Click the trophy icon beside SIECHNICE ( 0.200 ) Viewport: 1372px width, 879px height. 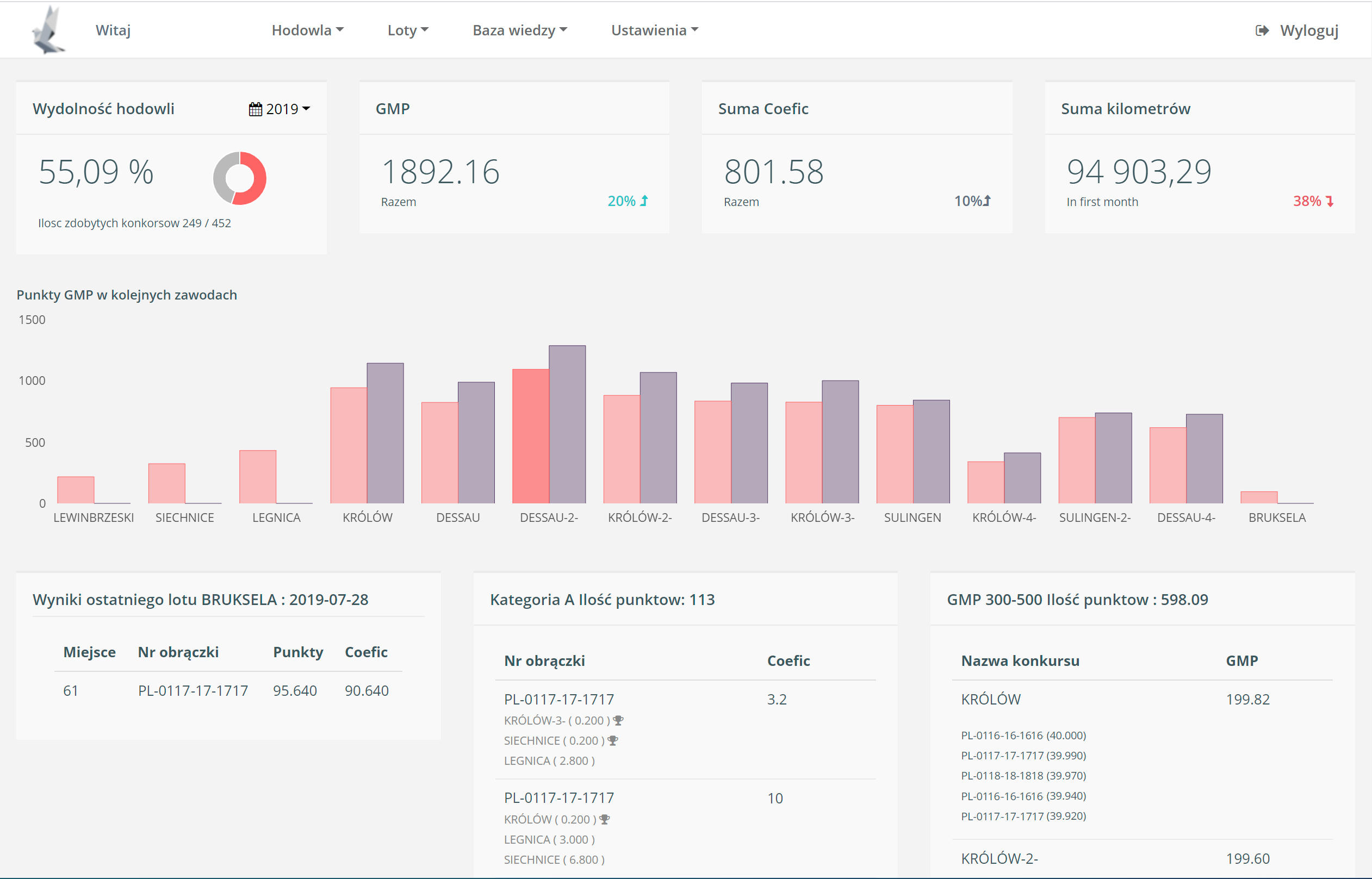pyautogui.click(x=613, y=740)
